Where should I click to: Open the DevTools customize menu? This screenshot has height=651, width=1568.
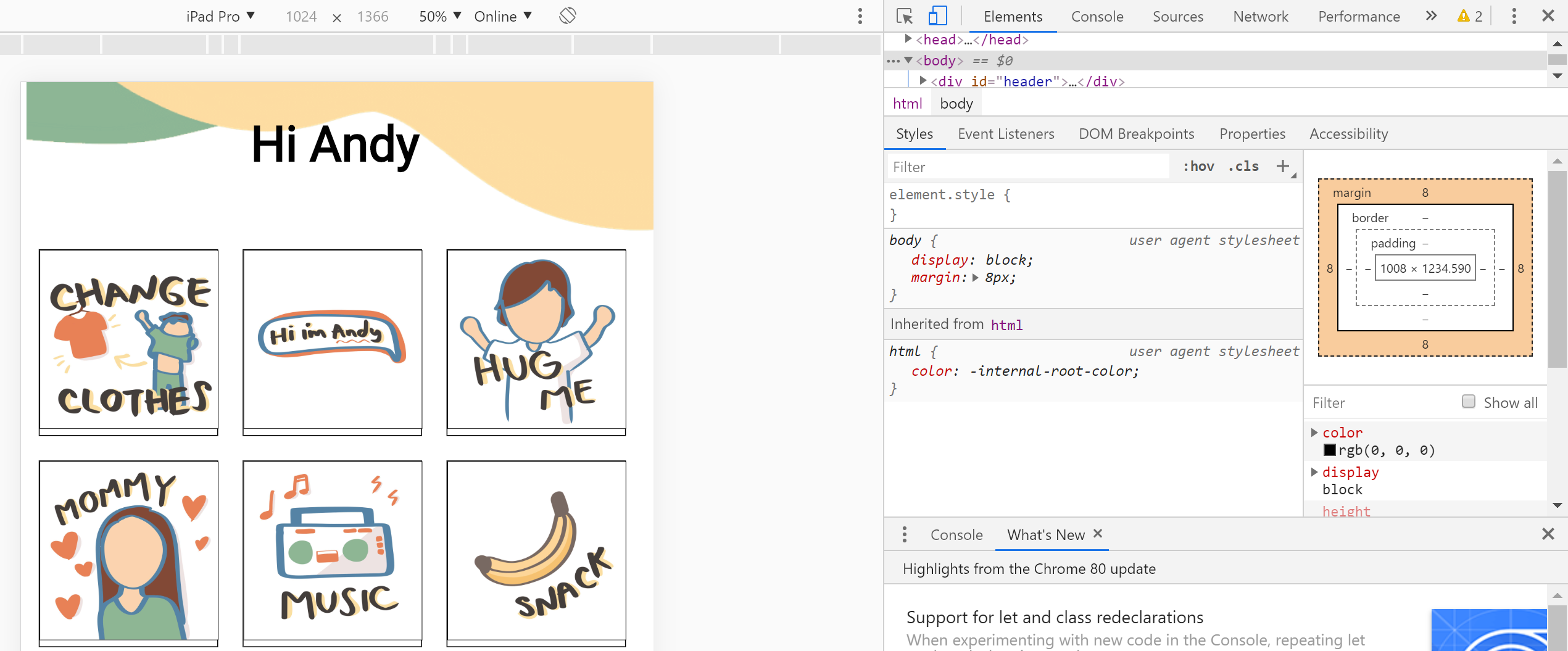(1514, 16)
